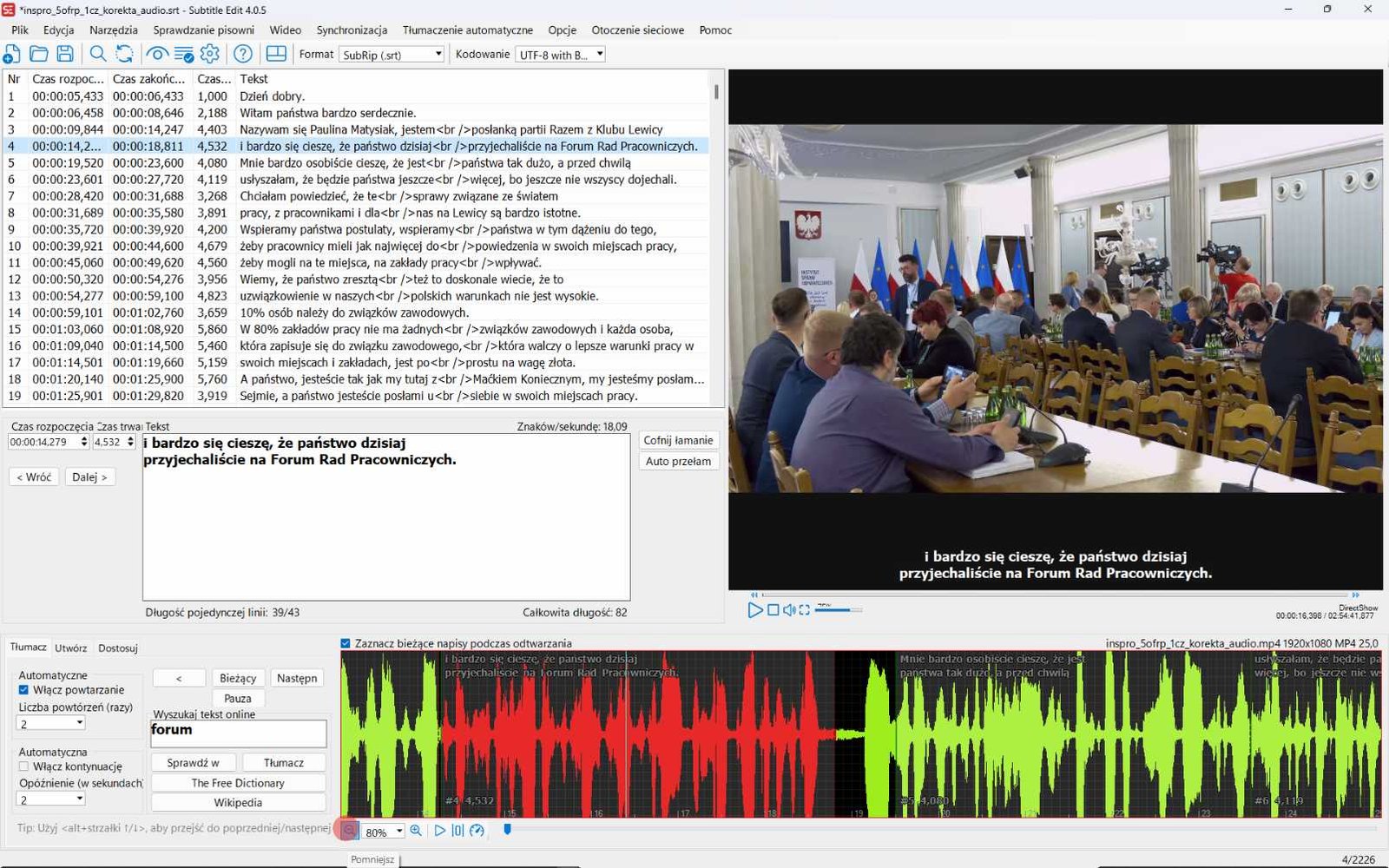Mute the video using the speaker icon
This screenshot has height=868, width=1389.
[x=789, y=610]
